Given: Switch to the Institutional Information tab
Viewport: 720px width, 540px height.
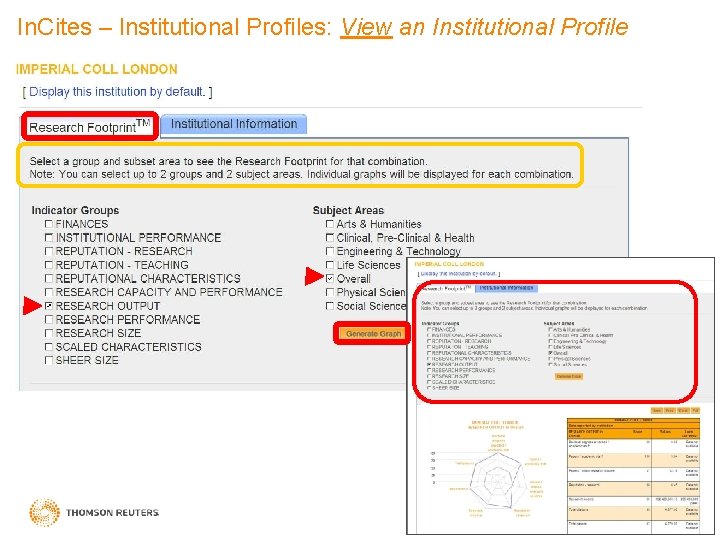Looking at the screenshot, I should [x=234, y=124].
